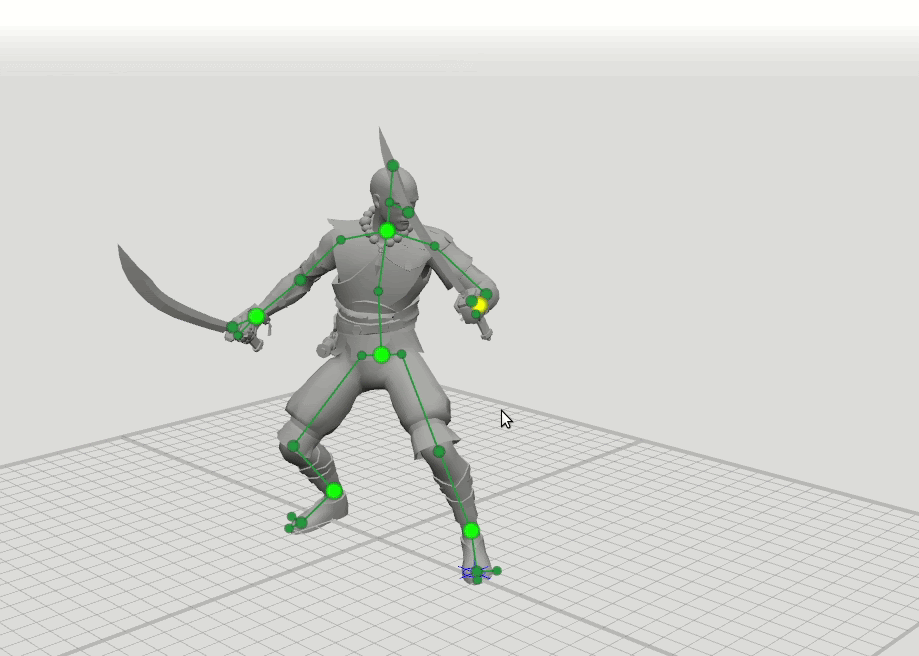919x656 pixels.
Task: Click elbow joint of the sword arm
Action: (x=300, y=280)
